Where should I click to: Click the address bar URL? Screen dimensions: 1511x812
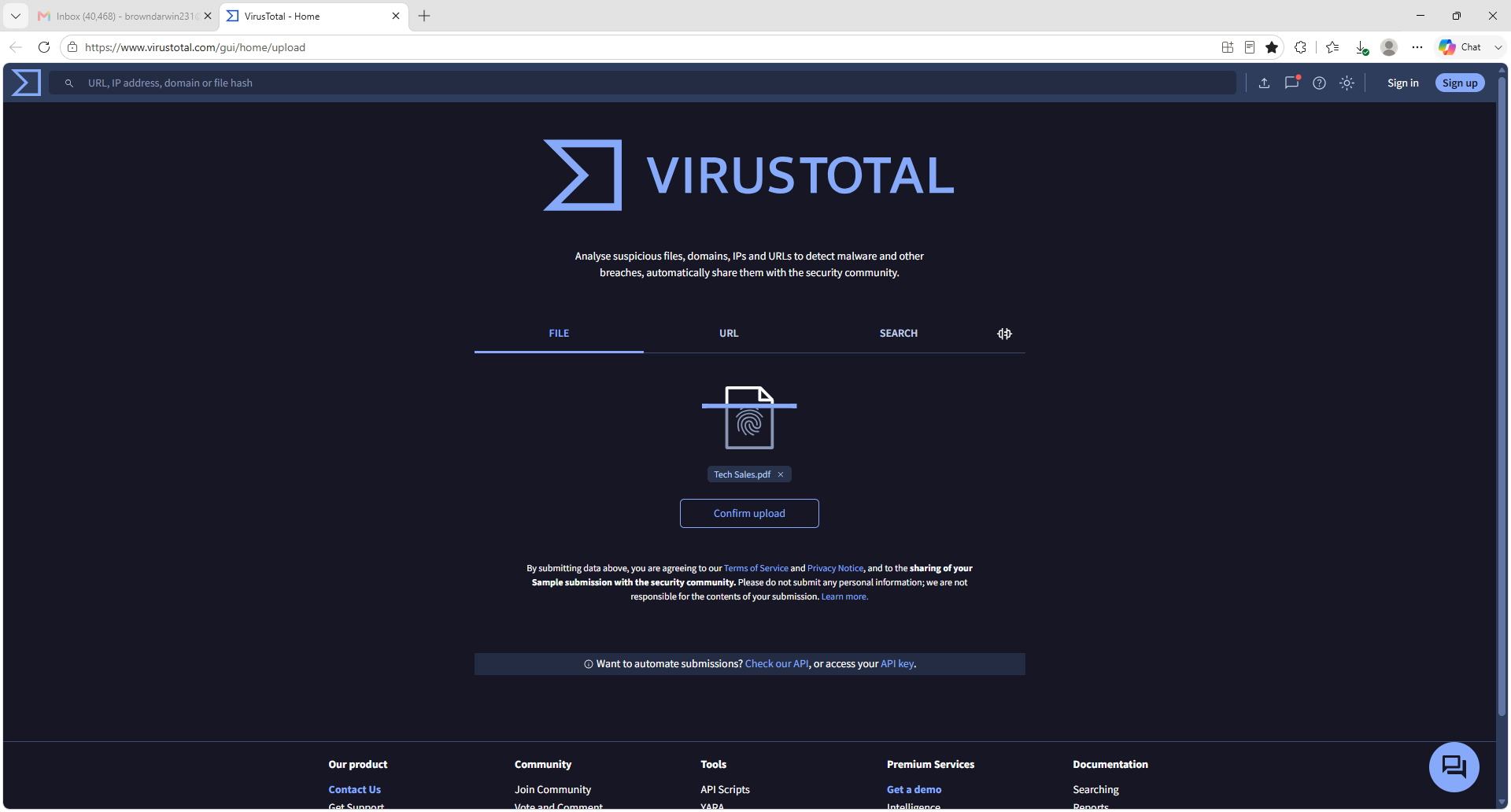click(x=194, y=47)
